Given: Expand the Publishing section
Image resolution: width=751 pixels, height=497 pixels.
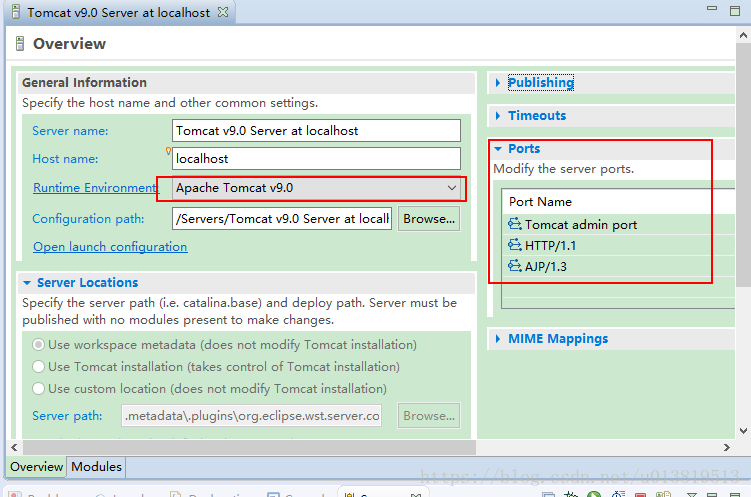Looking at the screenshot, I should pyautogui.click(x=498, y=83).
